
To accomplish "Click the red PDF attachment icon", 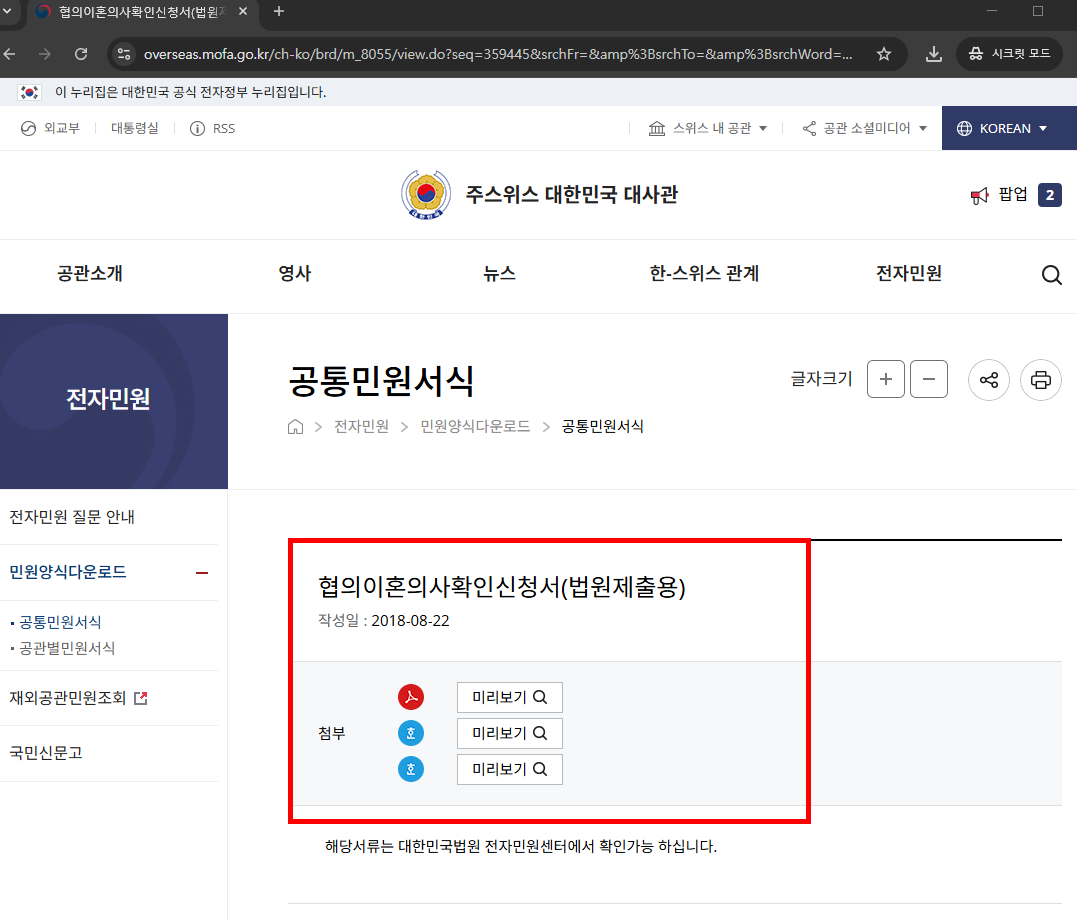I will pyautogui.click(x=411, y=697).
